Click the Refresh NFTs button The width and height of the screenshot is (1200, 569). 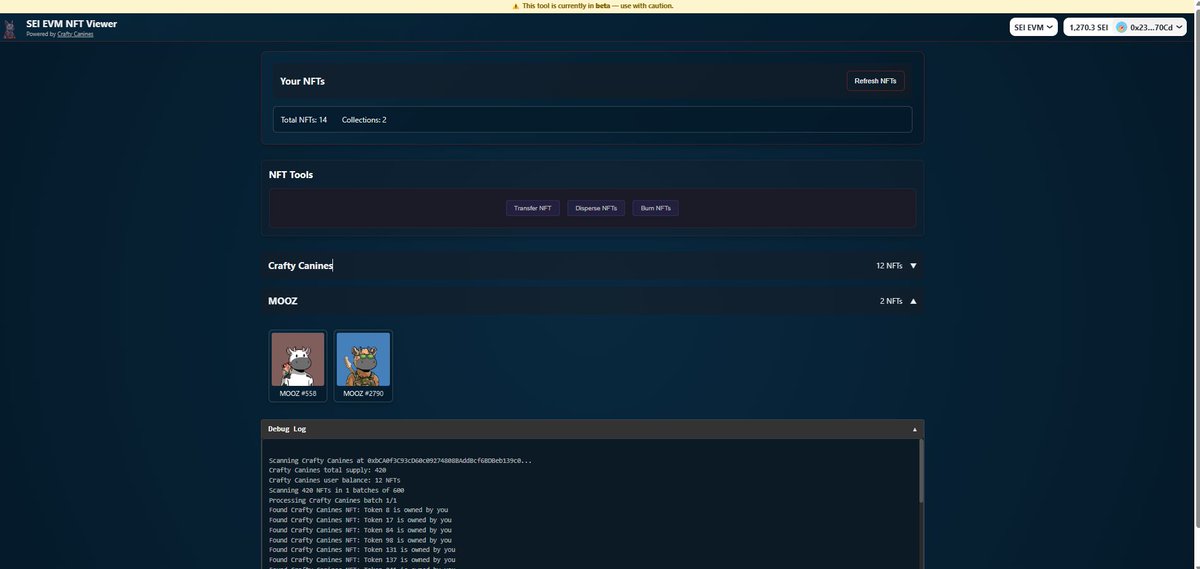click(875, 81)
